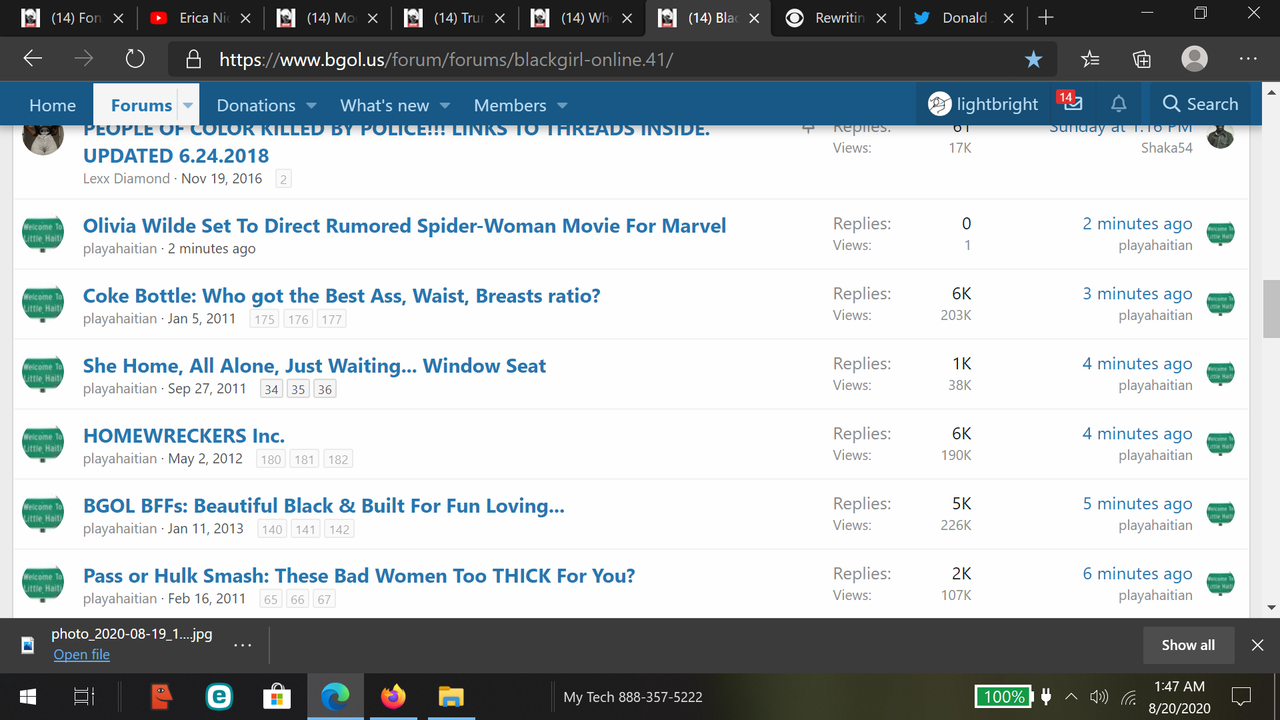Reload the page with the refresh icon
This screenshot has height=720, width=1280.
[135, 59]
